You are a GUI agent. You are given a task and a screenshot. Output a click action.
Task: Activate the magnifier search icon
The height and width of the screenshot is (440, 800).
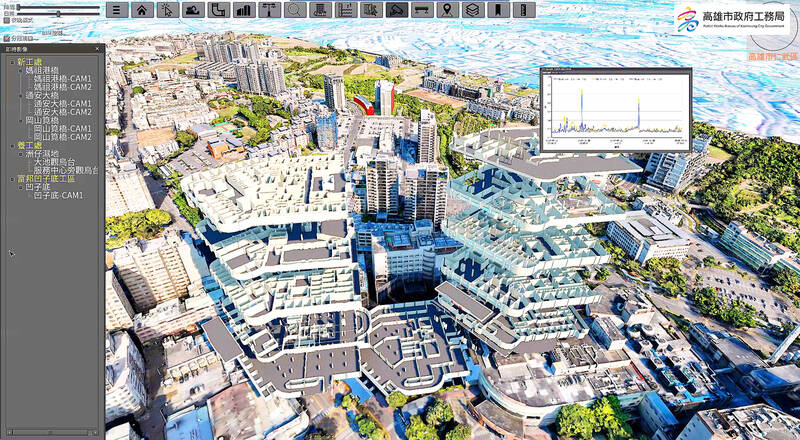coord(295,10)
